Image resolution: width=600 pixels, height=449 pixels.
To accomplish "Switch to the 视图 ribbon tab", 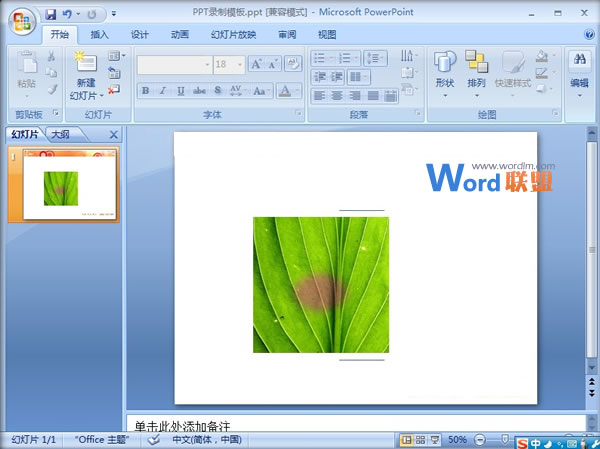I will coord(327,35).
